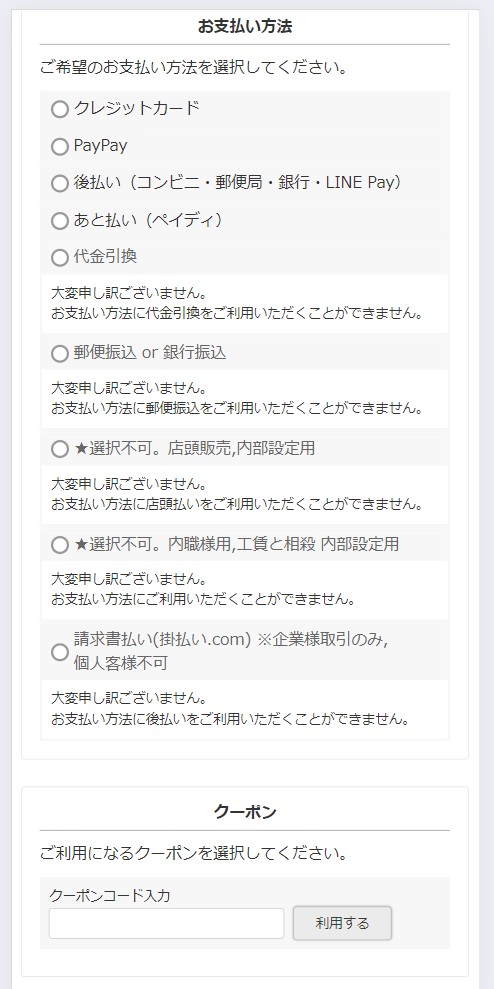Select the クレジットカード radio button
Image resolution: width=494 pixels, height=989 pixels.
point(59,109)
